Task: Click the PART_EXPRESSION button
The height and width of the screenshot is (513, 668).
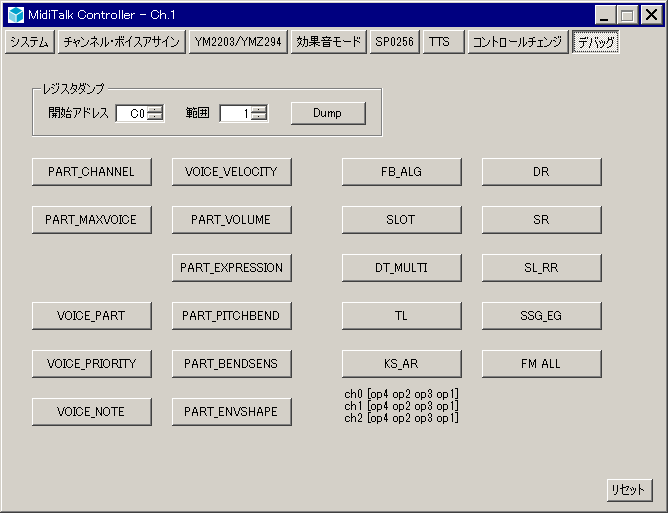Action: click(232, 268)
